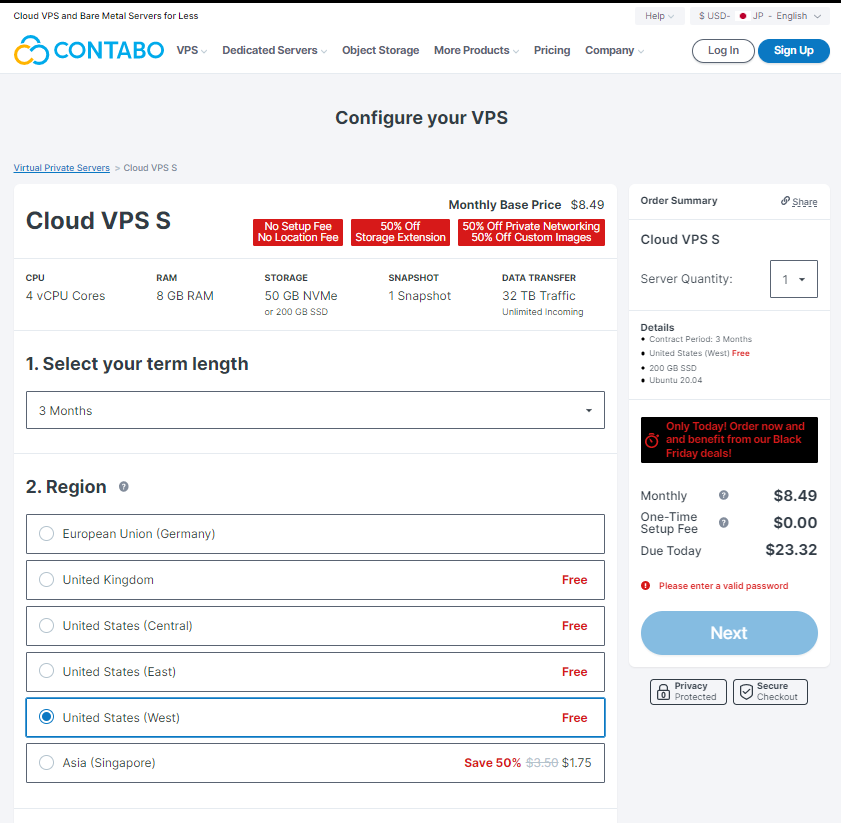Image resolution: width=841 pixels, height=823 pixels.
Task: Click the Monthly price help icon
Action: [x=724, y=495]
